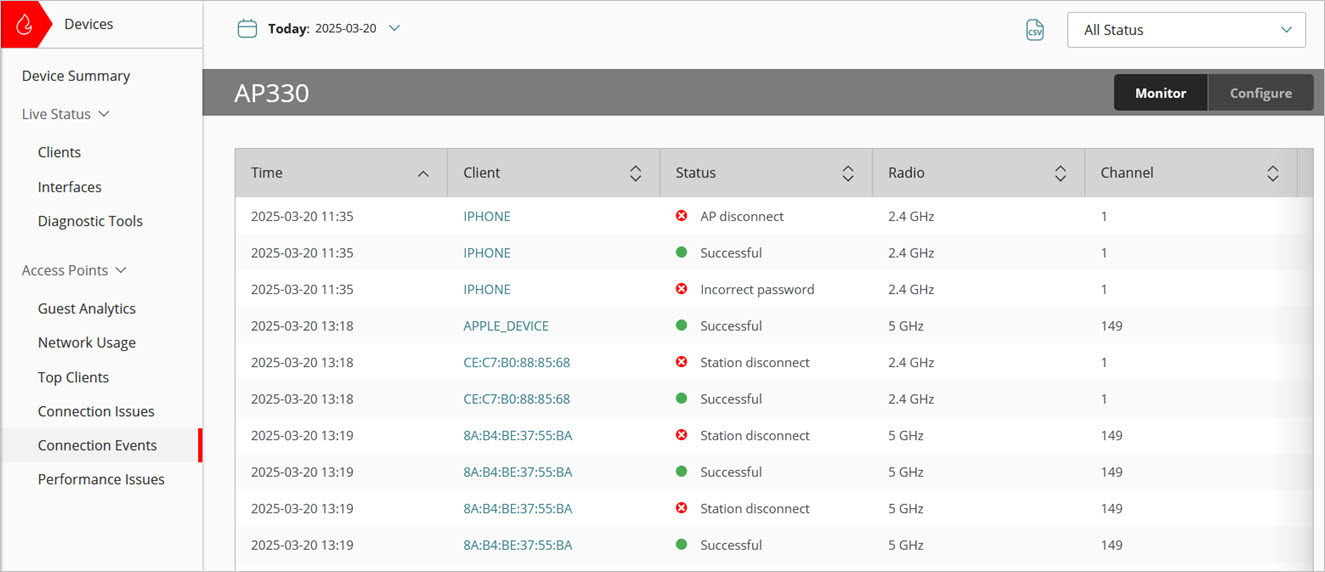The image size is (1325, 572).
Task: Sort by Time column arrow
Action: tap(423, 174)
